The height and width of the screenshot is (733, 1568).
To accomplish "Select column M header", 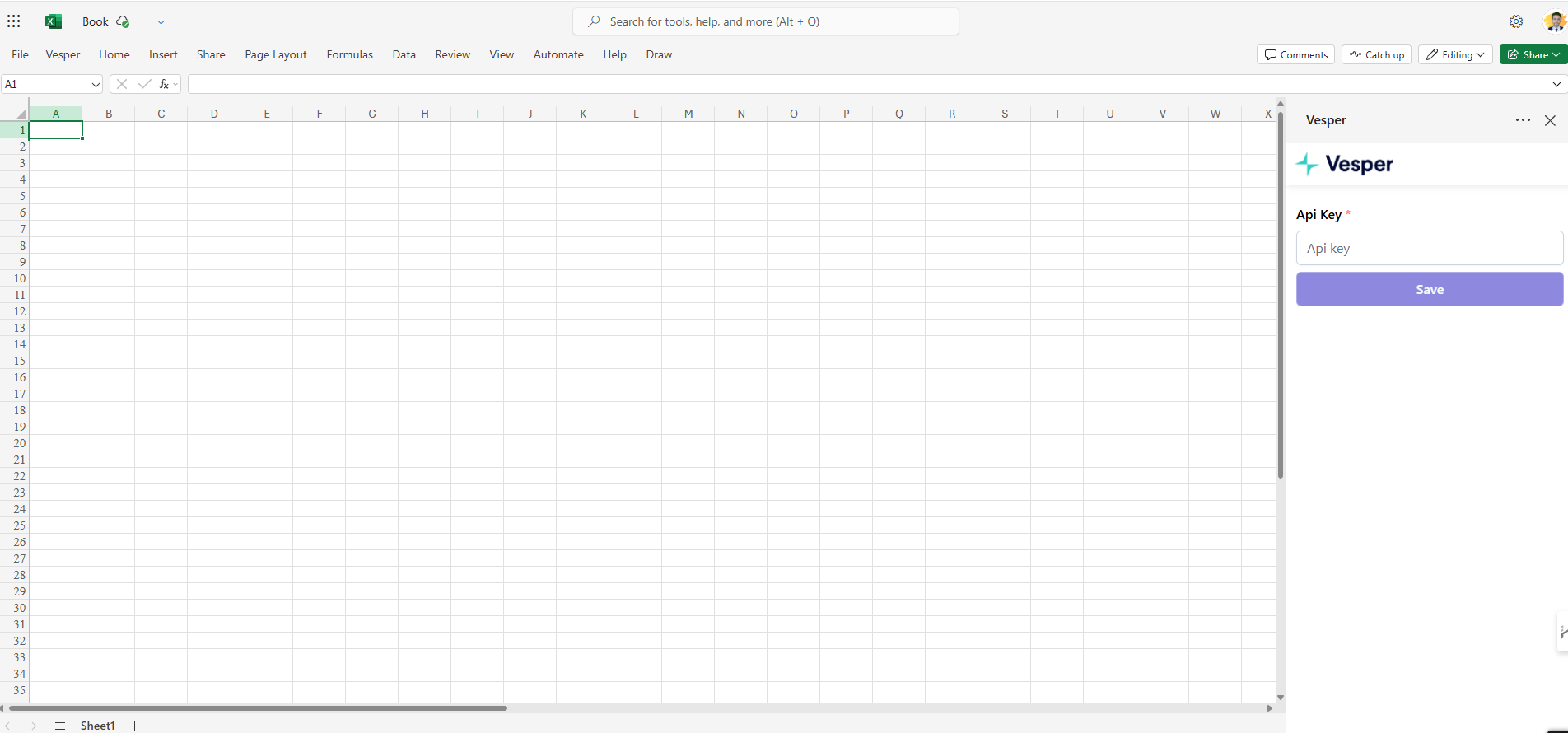I will (x=688, y=114).
